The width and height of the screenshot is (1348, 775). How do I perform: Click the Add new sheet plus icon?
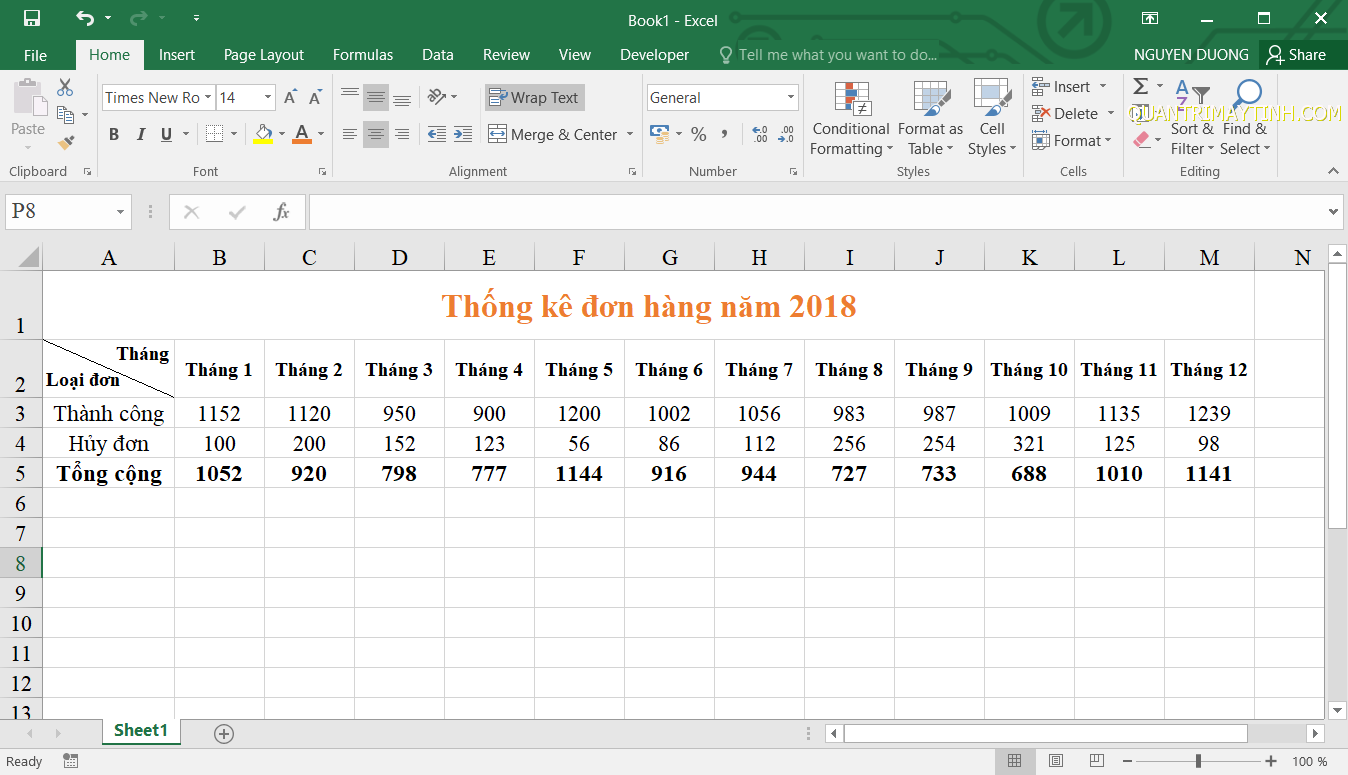(x=224, y=734)
